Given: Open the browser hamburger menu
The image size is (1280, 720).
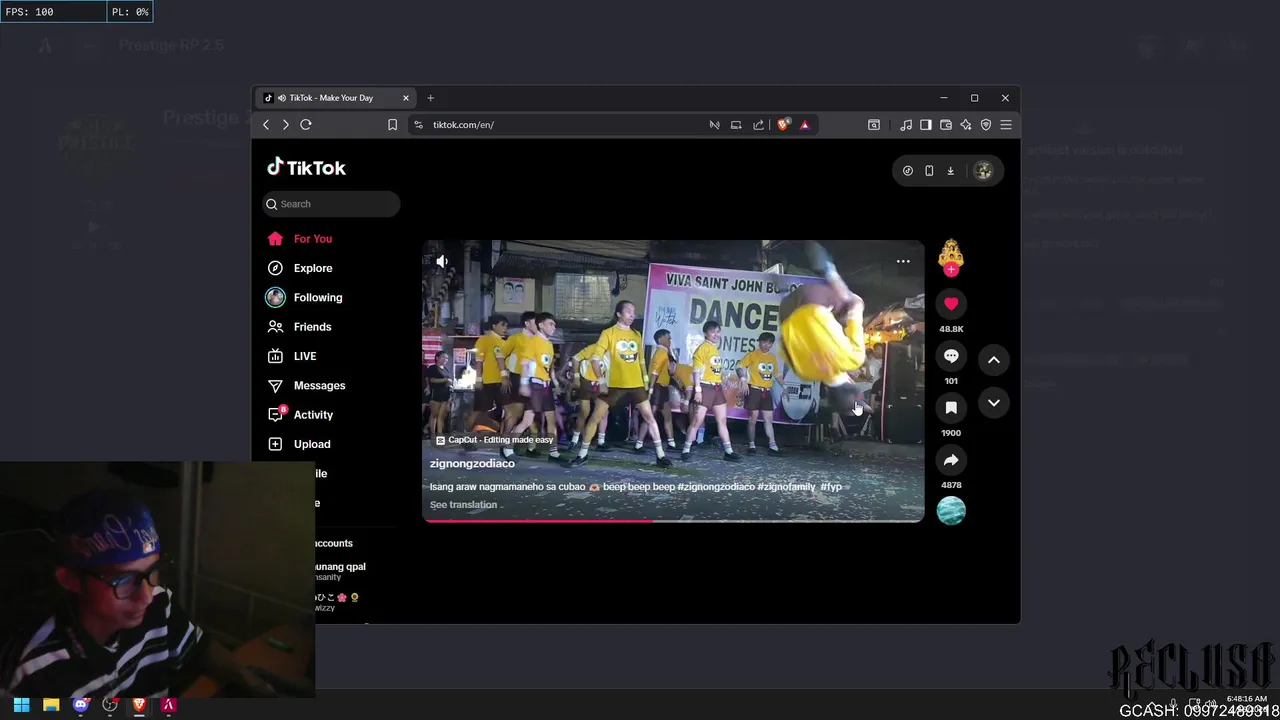Looking at the screenshot, I should point(1006,125).
